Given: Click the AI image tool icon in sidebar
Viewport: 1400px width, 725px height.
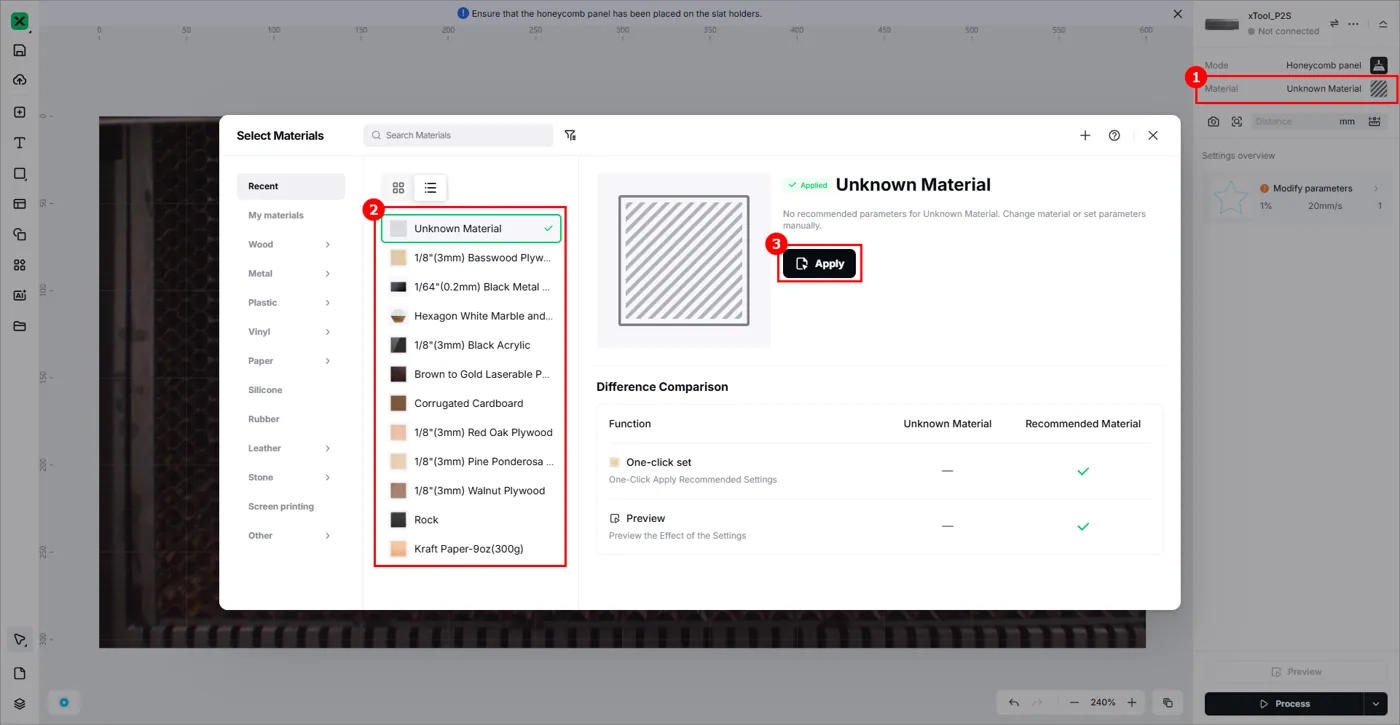Looking at the screenshot, I should 19,295.
